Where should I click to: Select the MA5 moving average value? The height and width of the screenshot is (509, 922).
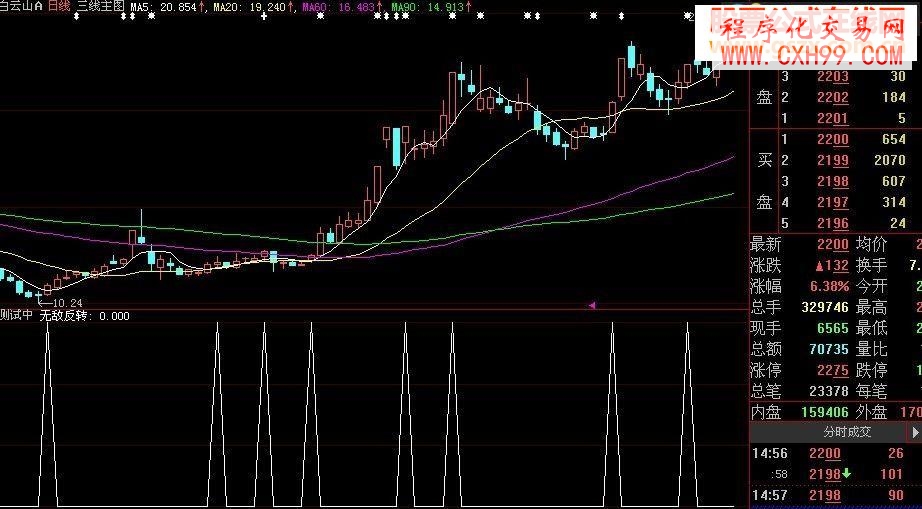(161, 6)
